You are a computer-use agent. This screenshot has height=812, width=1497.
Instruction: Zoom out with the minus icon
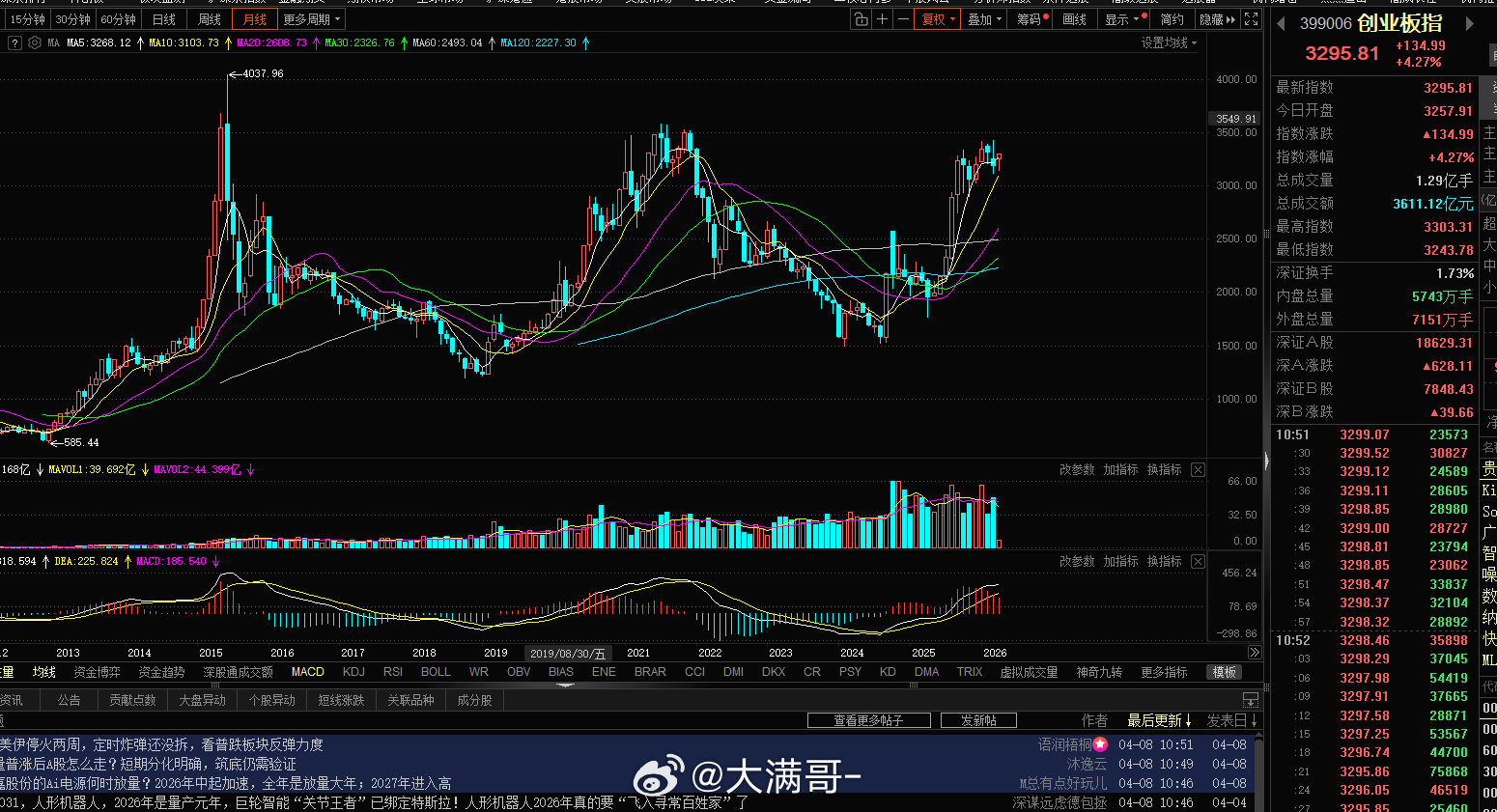coord(904,18)
